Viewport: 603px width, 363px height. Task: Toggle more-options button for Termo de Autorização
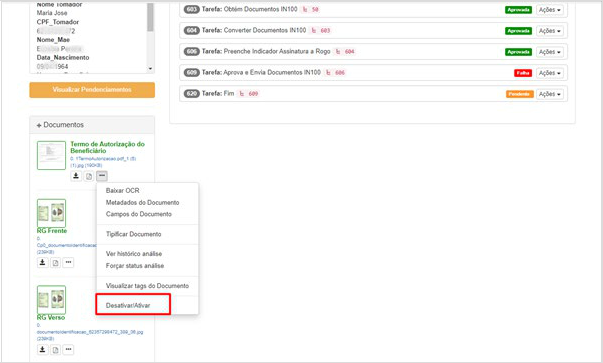(x=102, y=176)
